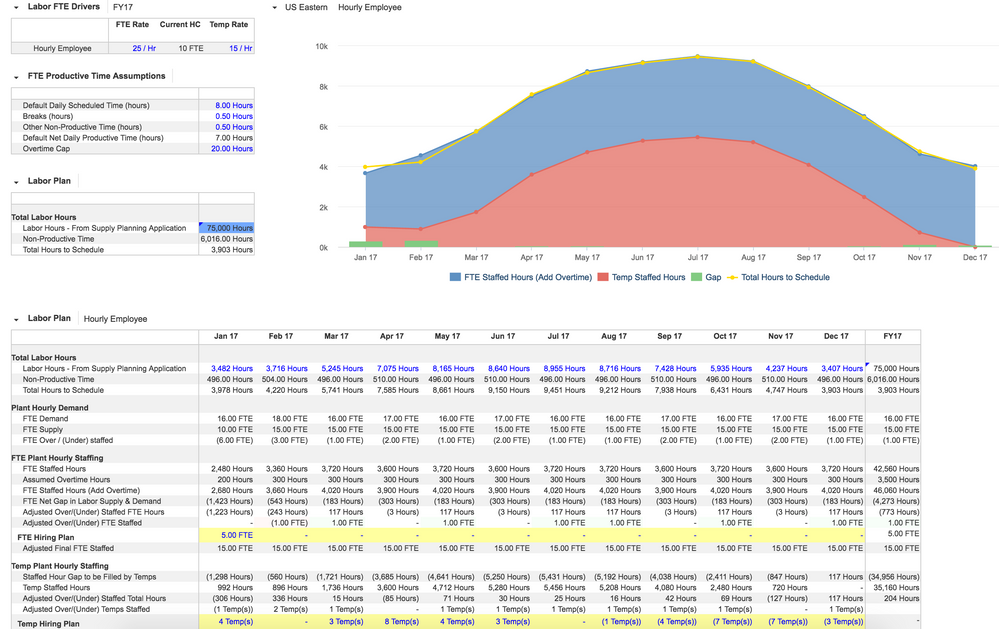Click the green Gap legend swatch
The height and width of the screenshot is (629, 999).
pos(696,277)
